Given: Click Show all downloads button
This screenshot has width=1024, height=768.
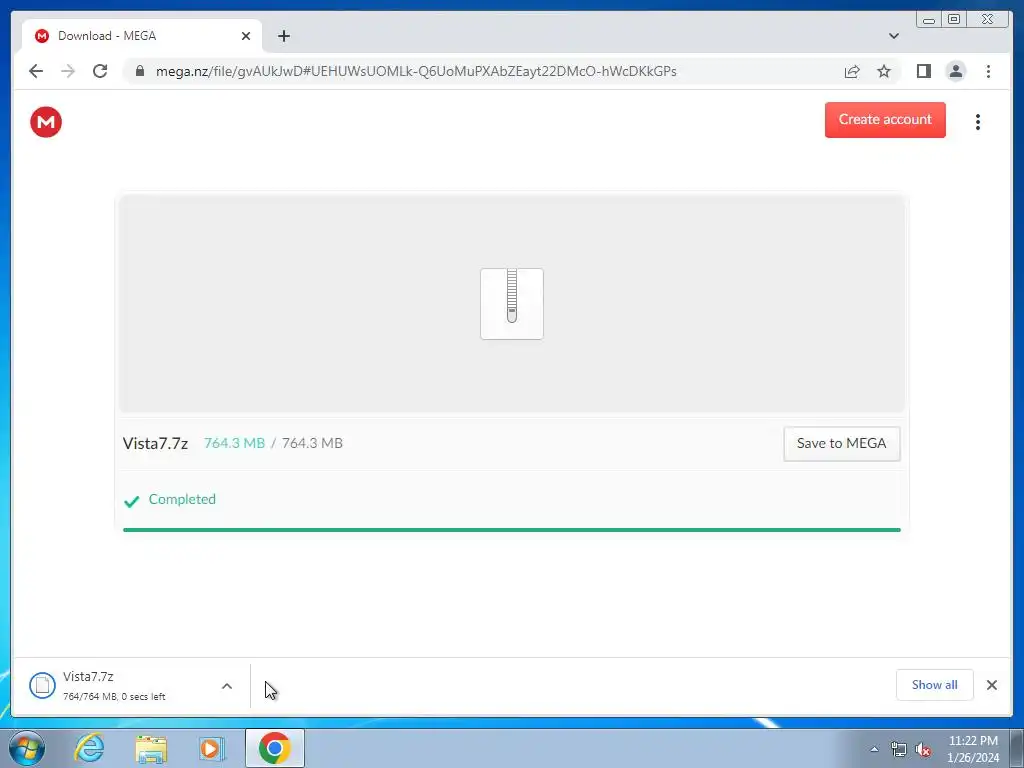Looking at the screenshot, I should coord(935,685).
